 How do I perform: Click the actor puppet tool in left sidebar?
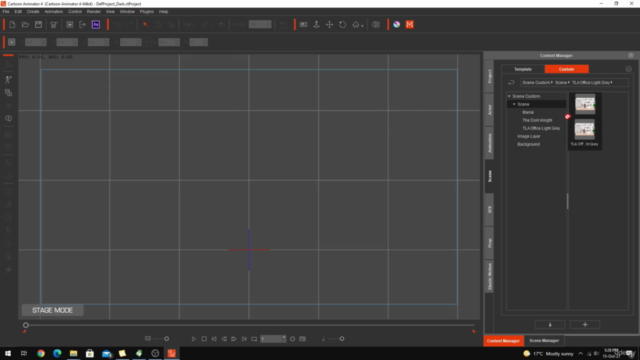click(x=8, y=80)
